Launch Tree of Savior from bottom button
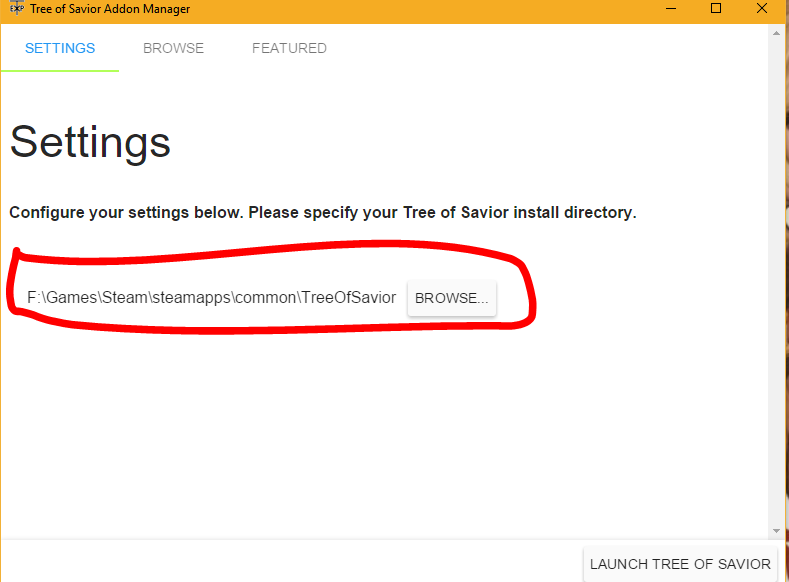 click(680, 564)
